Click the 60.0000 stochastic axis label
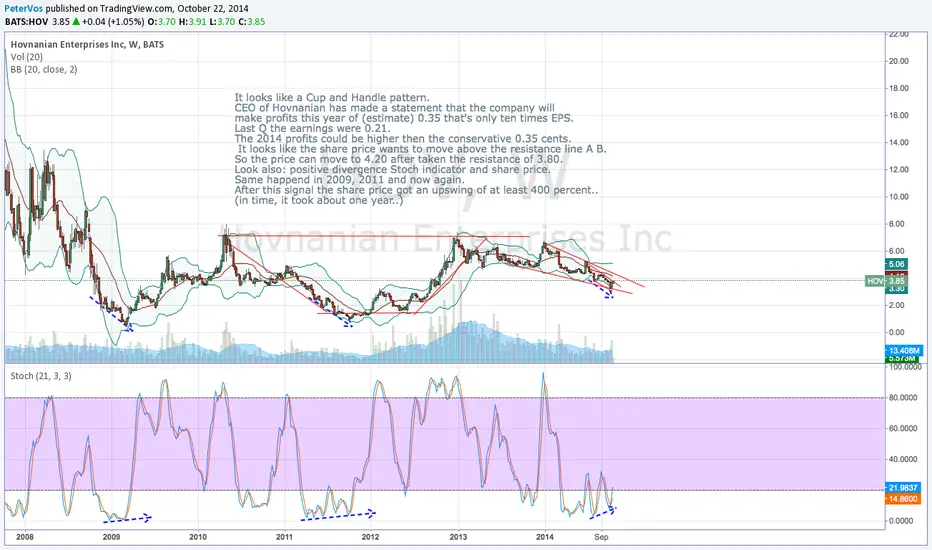 click(x=903, y=428)
